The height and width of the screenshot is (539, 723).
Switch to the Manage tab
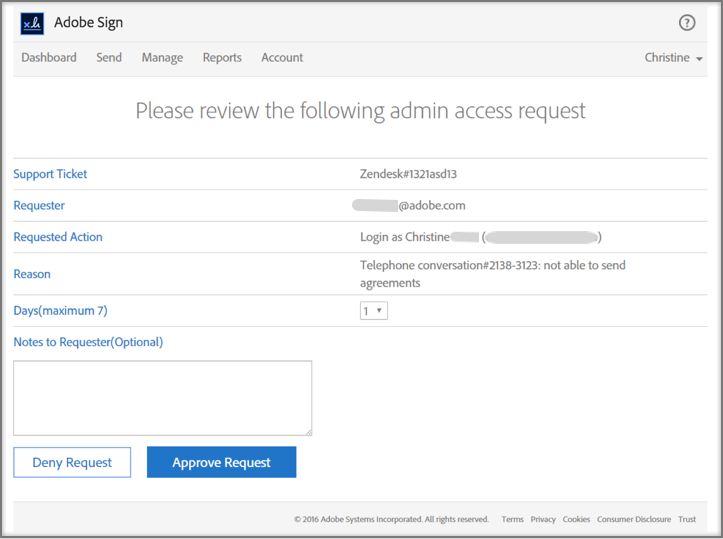pos(162,58)
